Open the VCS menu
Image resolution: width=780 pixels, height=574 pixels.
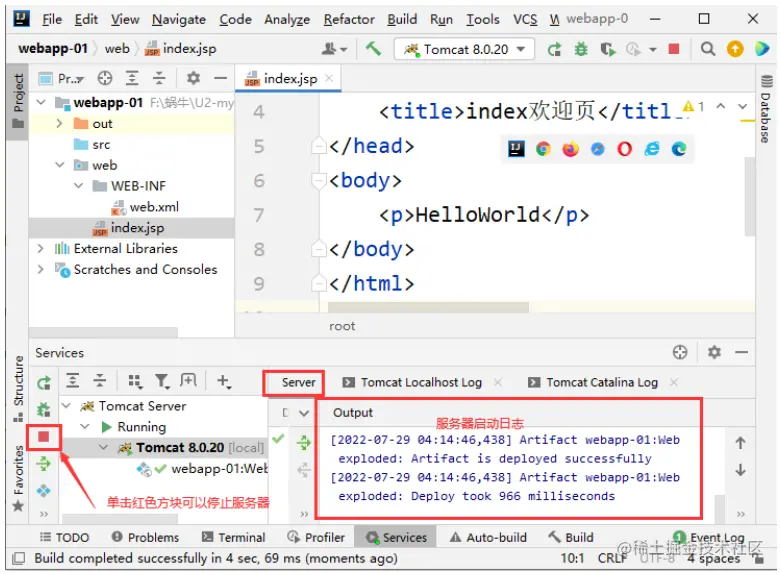pos(525,19)
